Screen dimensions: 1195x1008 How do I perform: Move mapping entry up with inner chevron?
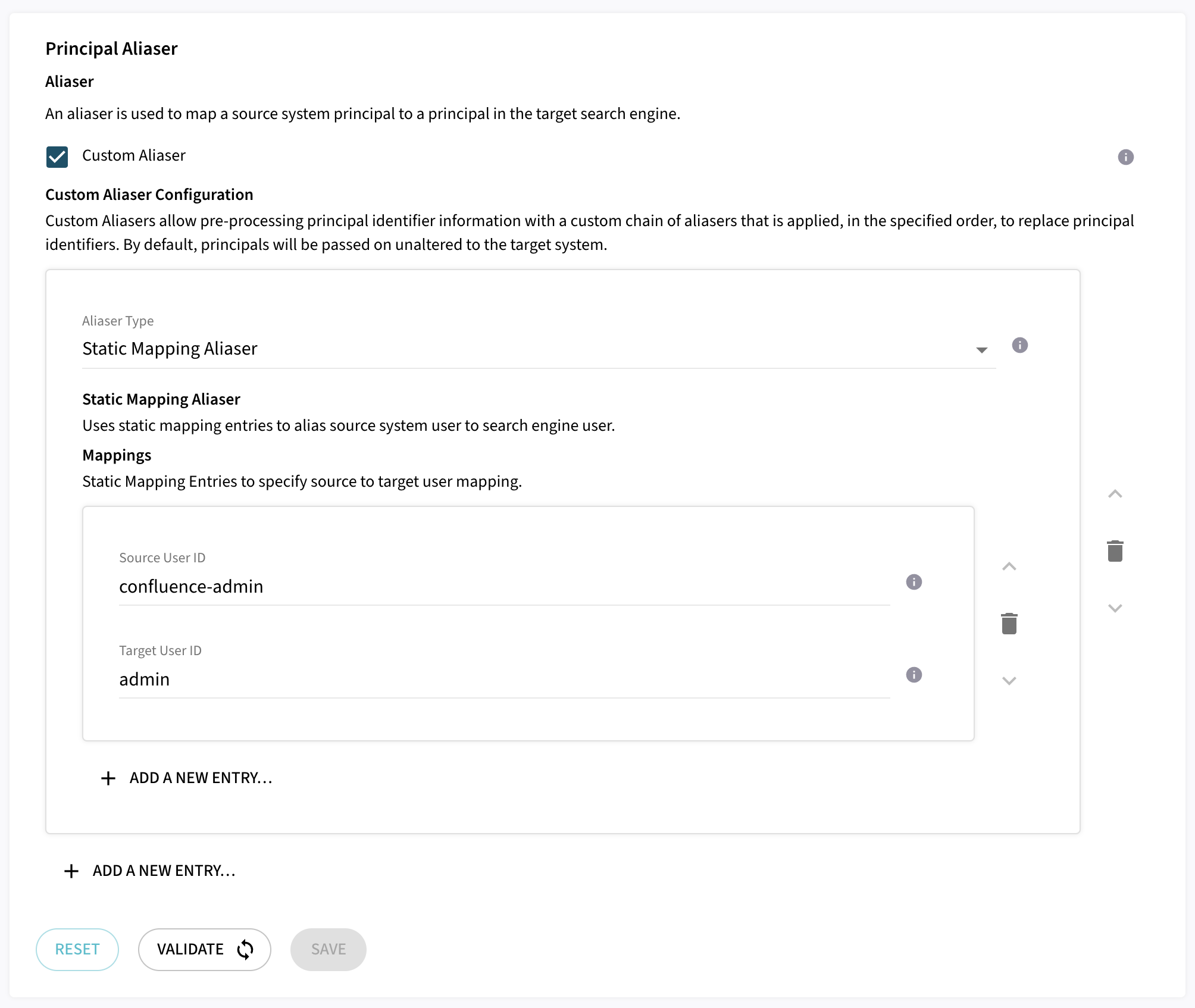[x=1009, y=566]
